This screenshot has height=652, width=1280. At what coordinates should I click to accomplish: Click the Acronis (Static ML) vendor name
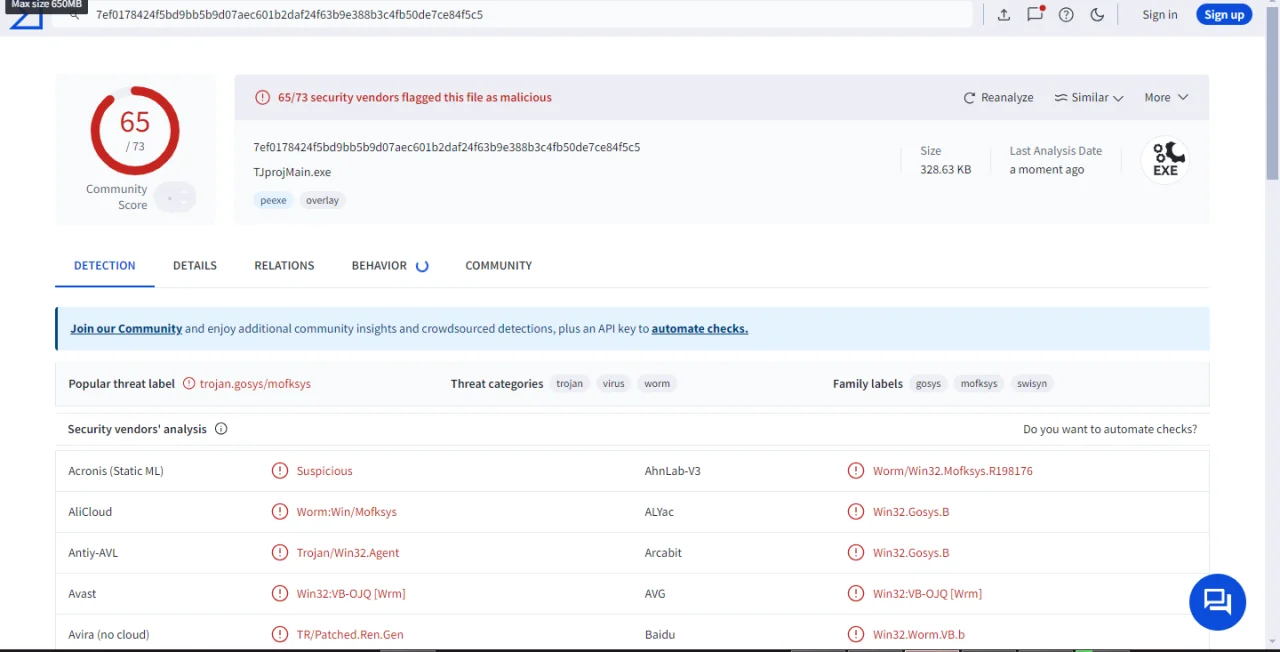point(116,471)
